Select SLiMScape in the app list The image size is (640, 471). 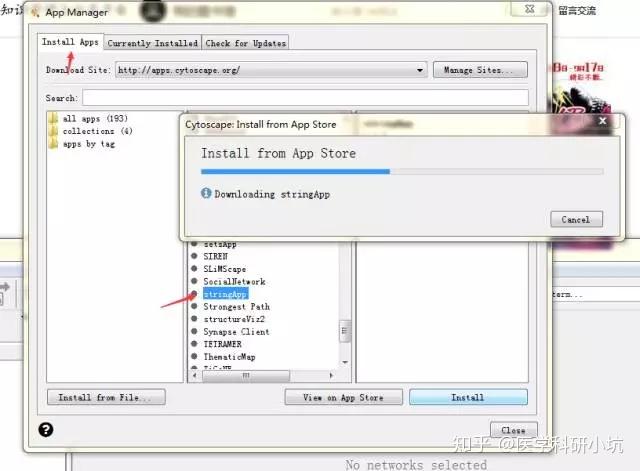(x=224, y=269)
